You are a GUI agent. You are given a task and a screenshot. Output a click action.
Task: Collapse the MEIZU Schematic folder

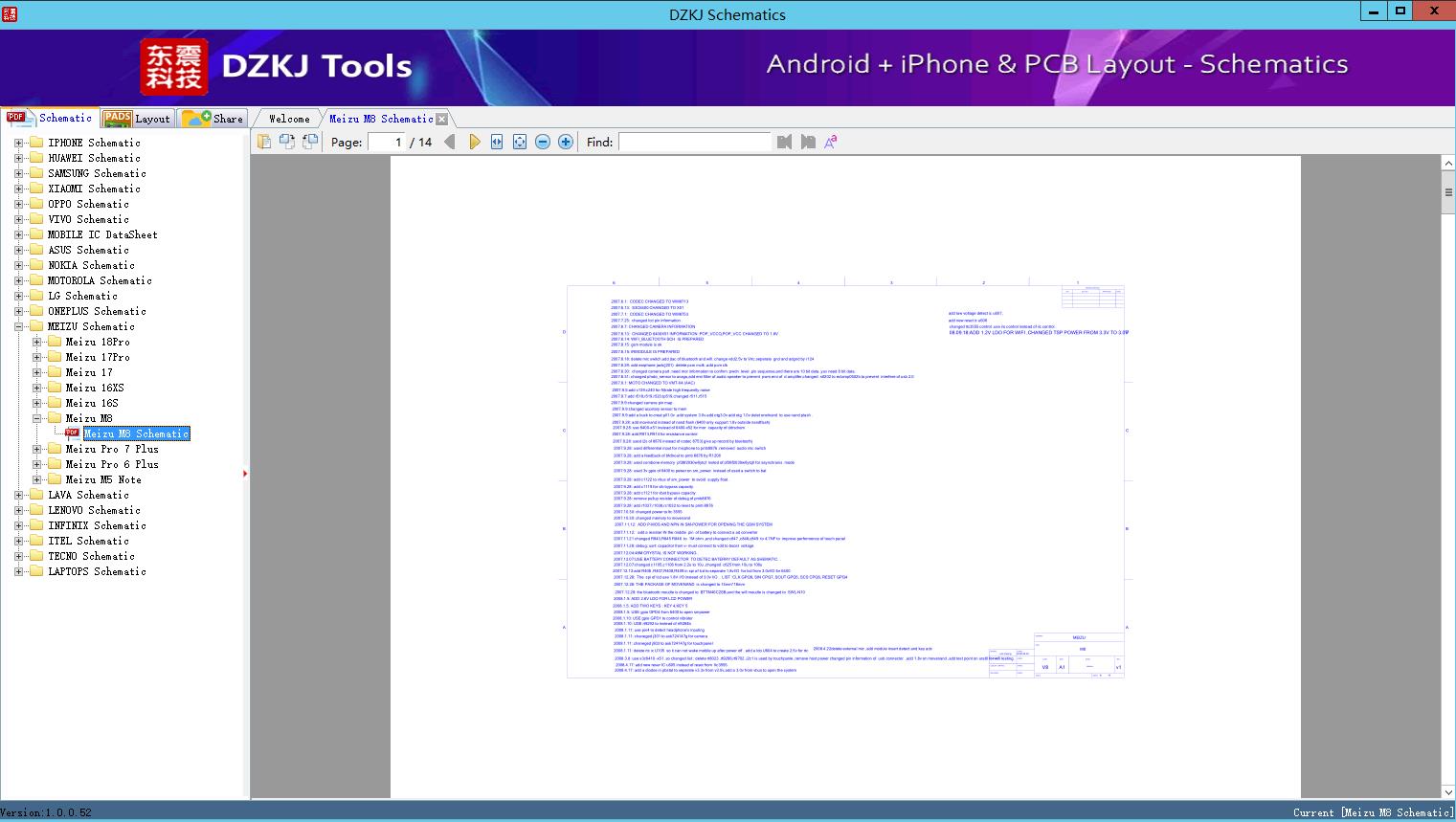[18, 326]
